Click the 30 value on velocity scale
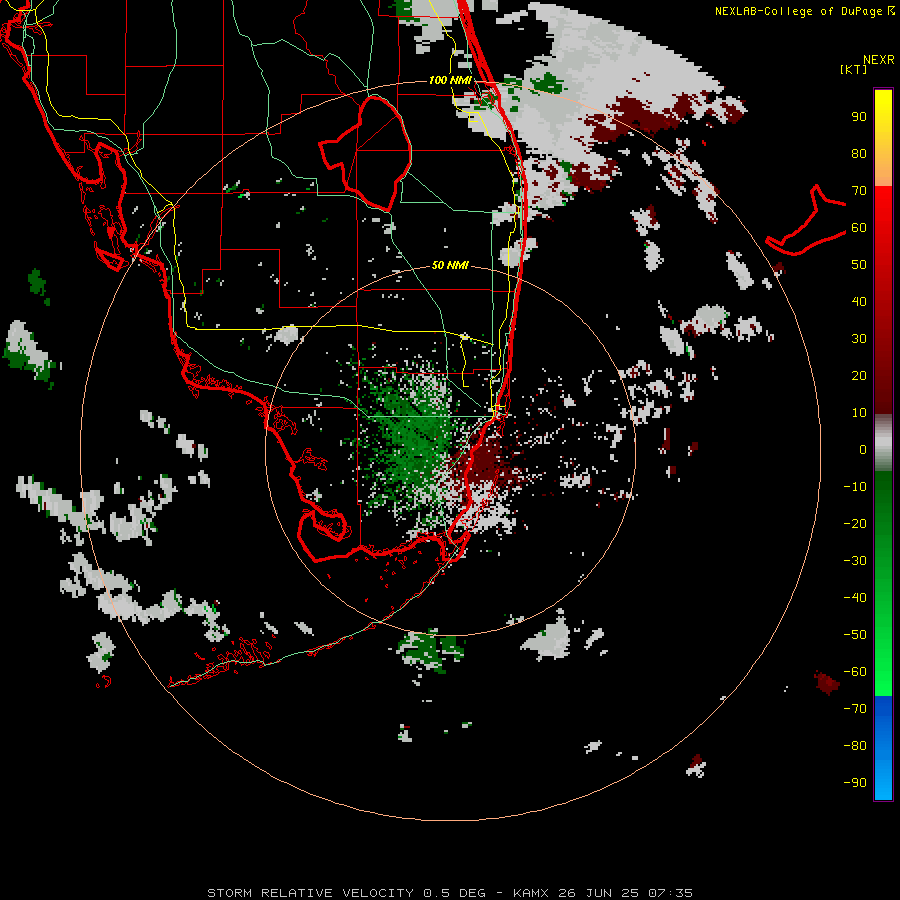The image size is (900, 900). 859,339
